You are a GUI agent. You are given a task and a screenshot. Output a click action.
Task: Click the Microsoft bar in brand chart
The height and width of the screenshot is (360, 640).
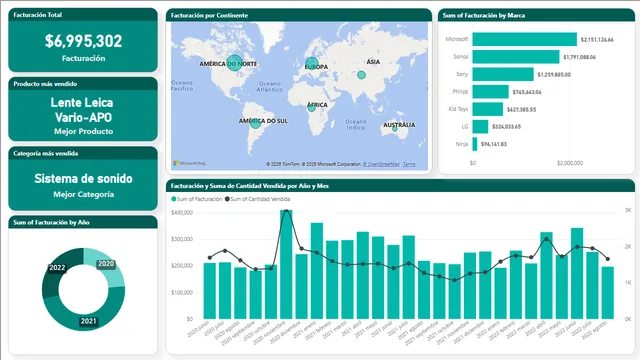click(x=524, y=39)
